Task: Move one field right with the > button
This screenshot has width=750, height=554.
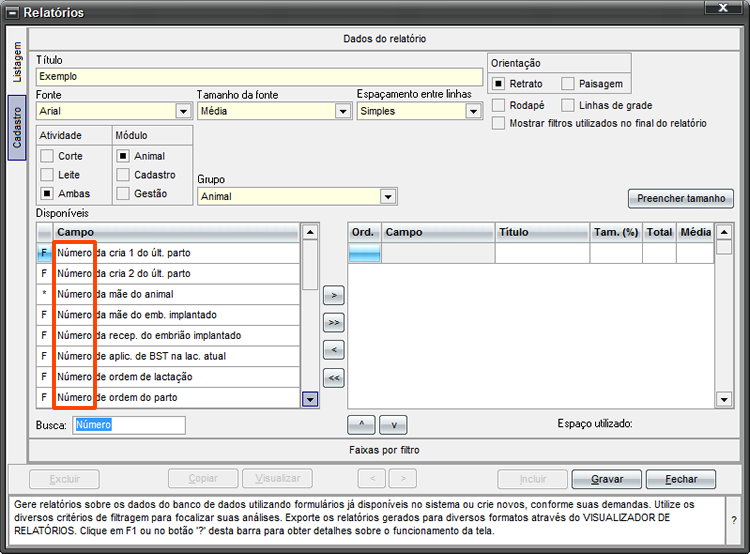Action: tap(333, 295)
